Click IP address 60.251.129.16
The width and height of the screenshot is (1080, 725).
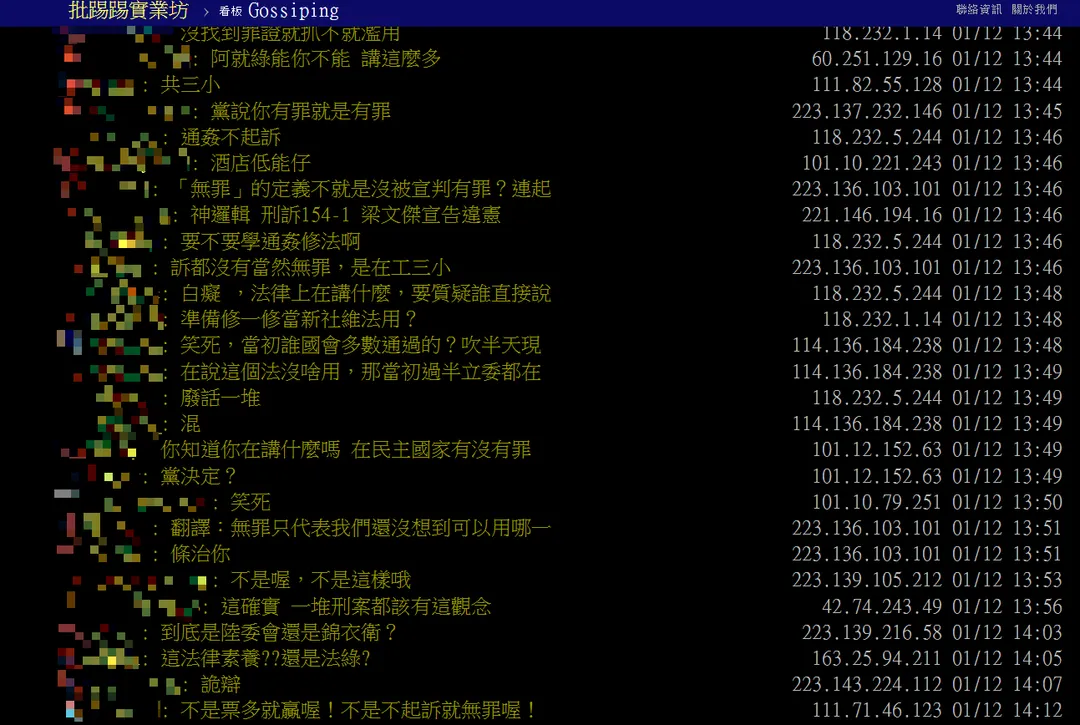[x=877, y=59]
